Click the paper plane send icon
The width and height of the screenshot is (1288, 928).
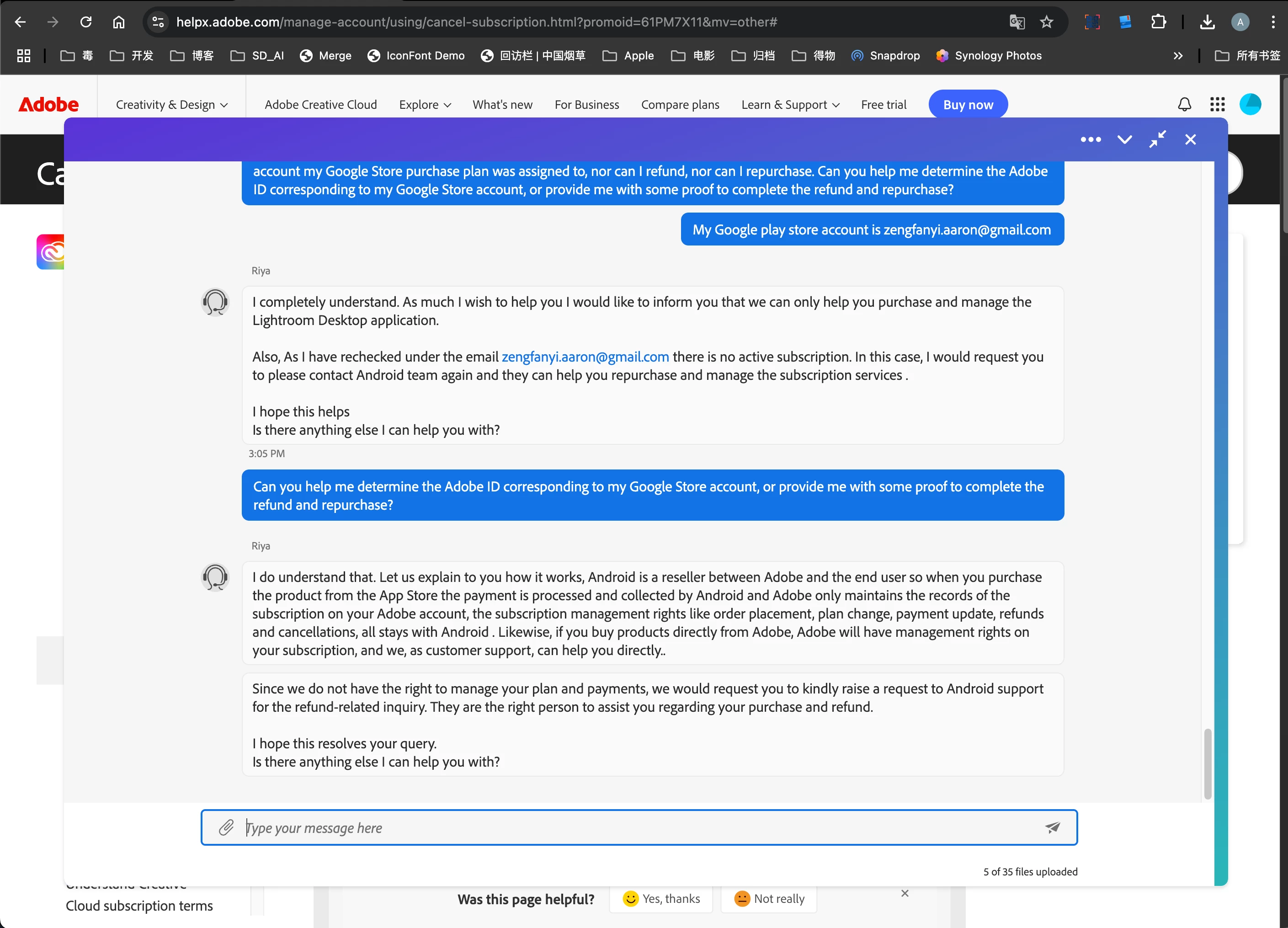(x=1052, y=827)
